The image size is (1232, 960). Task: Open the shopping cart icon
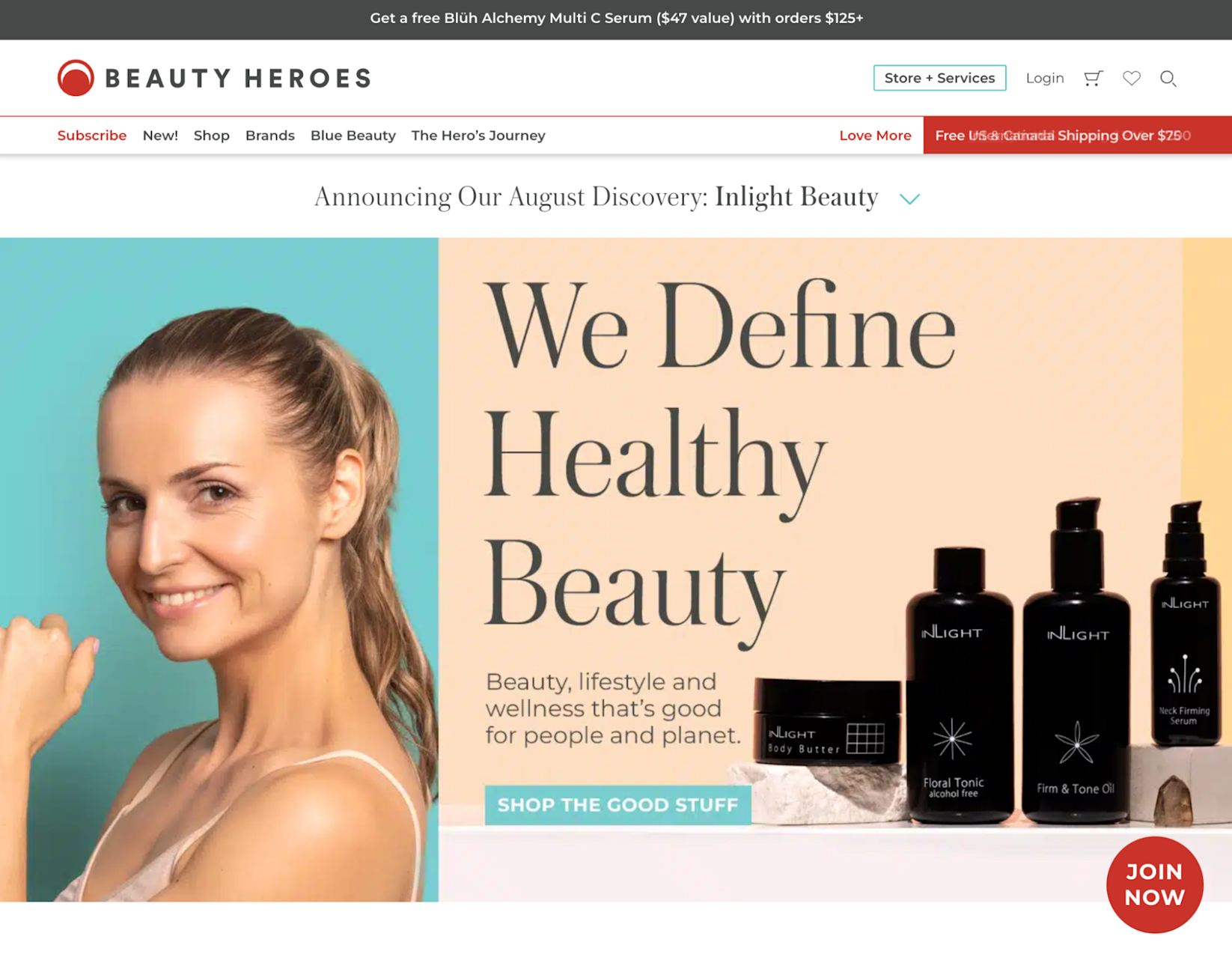tap(1094, 78)
